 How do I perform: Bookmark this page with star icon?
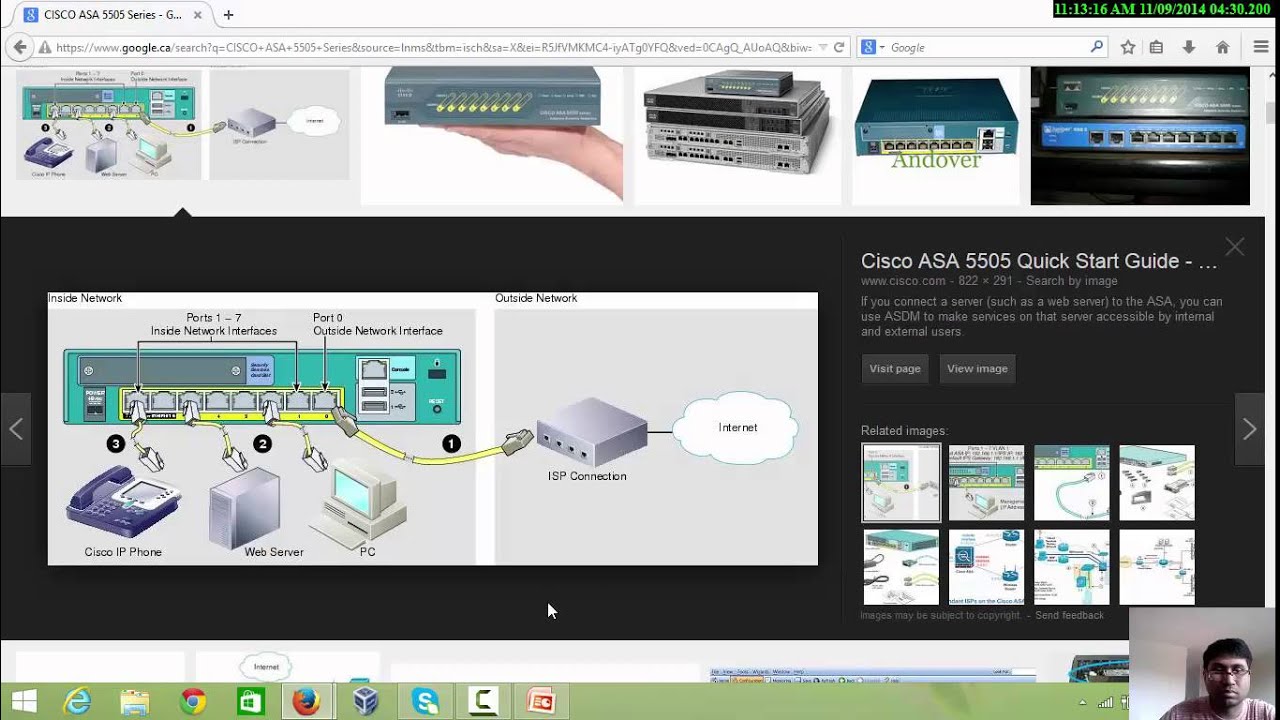point(1128,47)
